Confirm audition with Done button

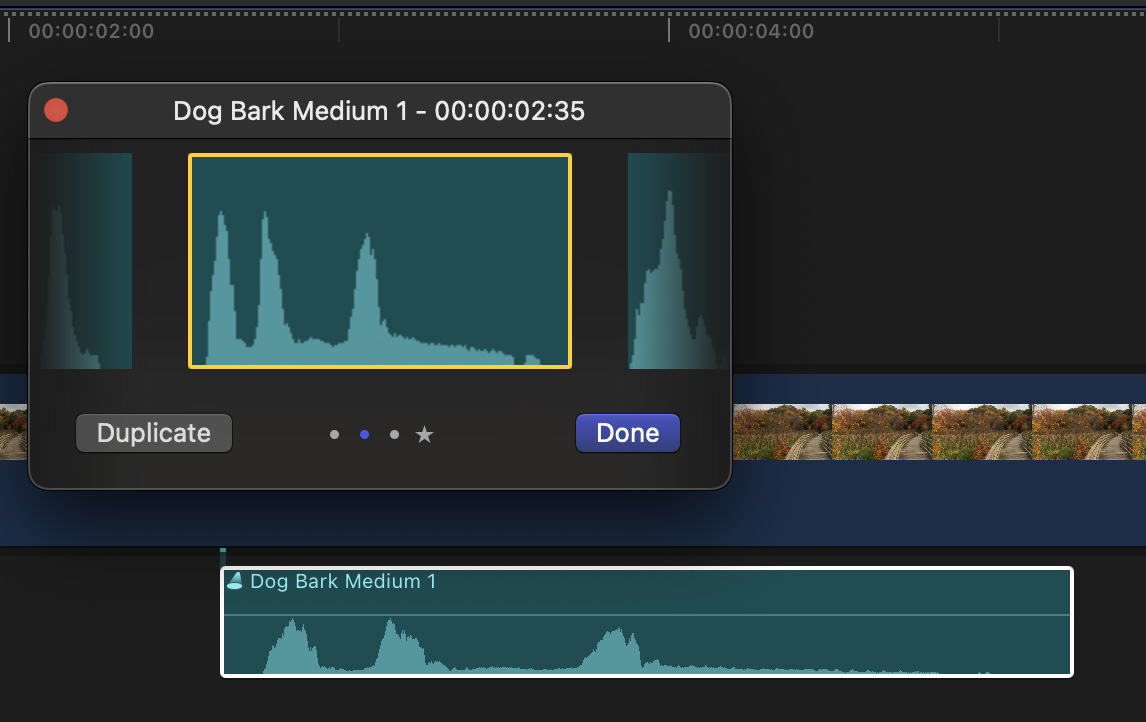(627, 433)
